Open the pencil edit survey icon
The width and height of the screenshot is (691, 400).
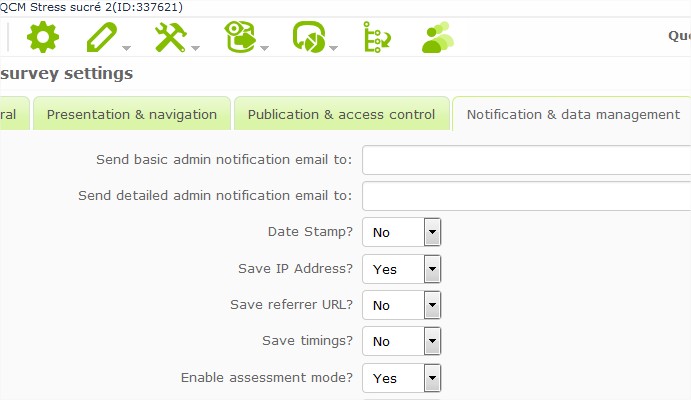tap(102, 38)
